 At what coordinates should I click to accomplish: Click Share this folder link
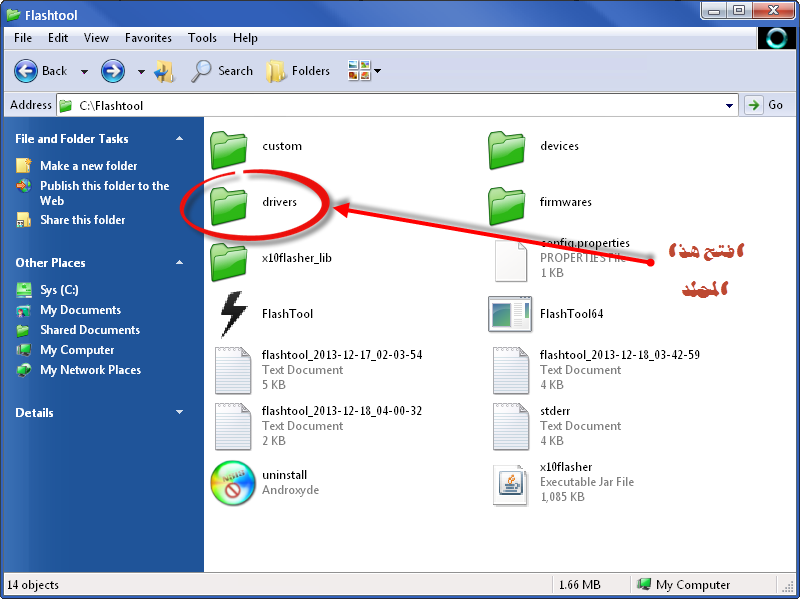point(83,220)
